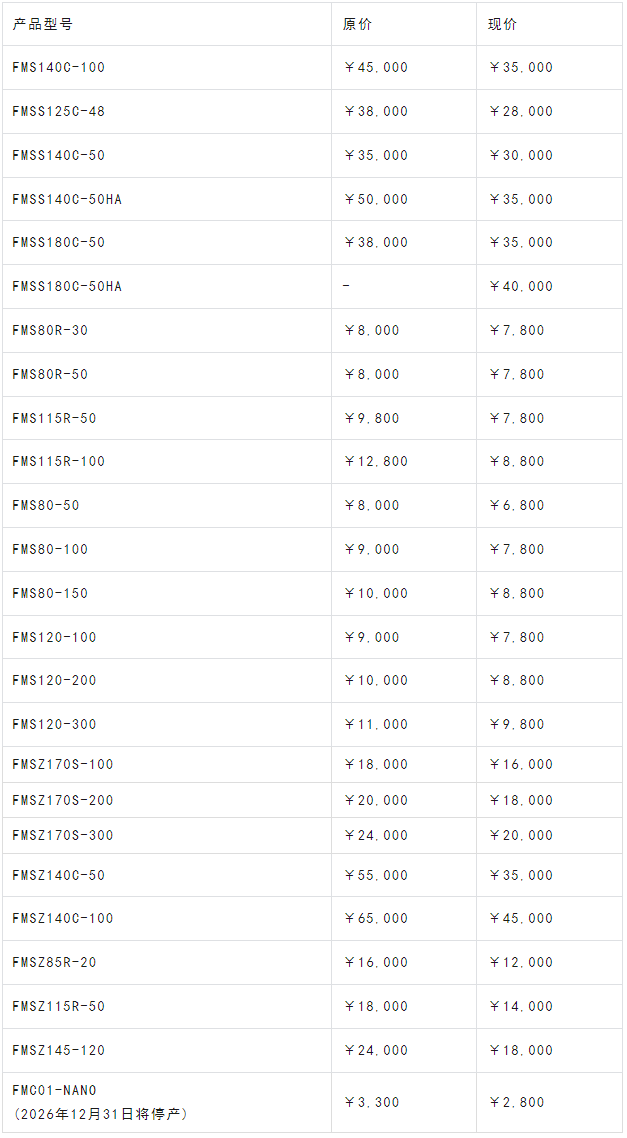The image size is (627, 1138).
Task: Click the FMS115R-100 model cell
Action: (58, 461)
